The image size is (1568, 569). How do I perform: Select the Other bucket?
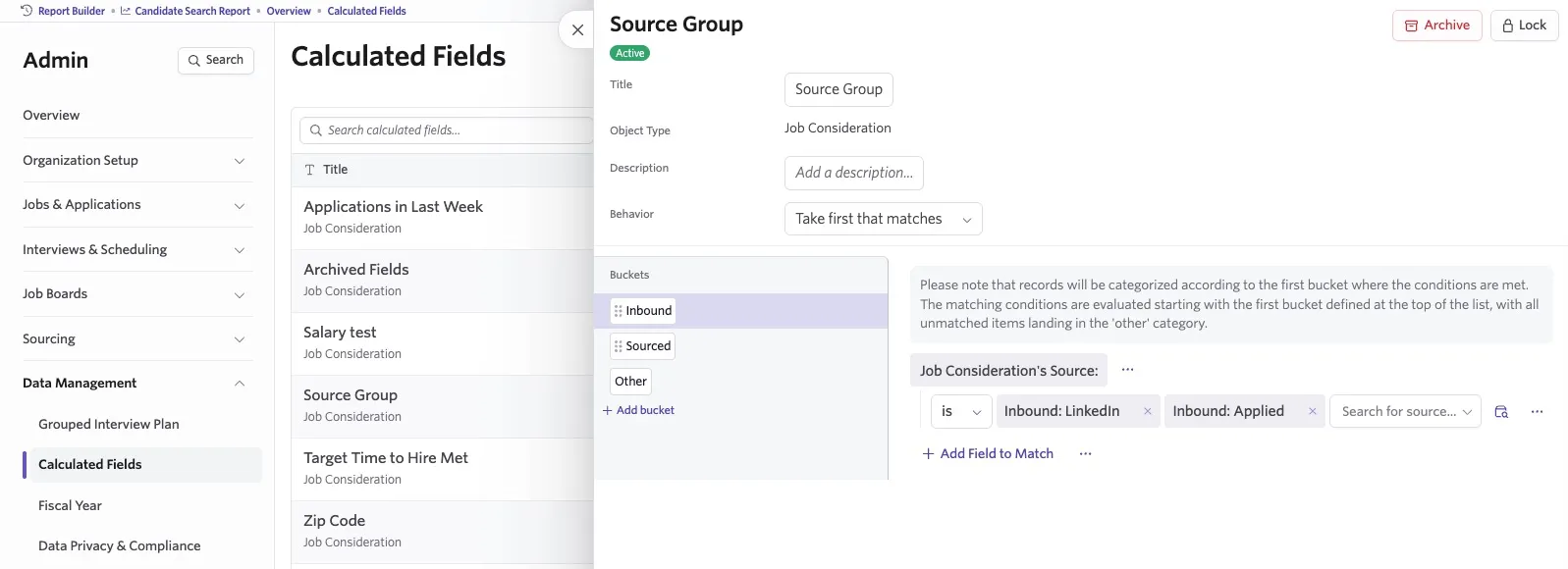coord(630,382)
